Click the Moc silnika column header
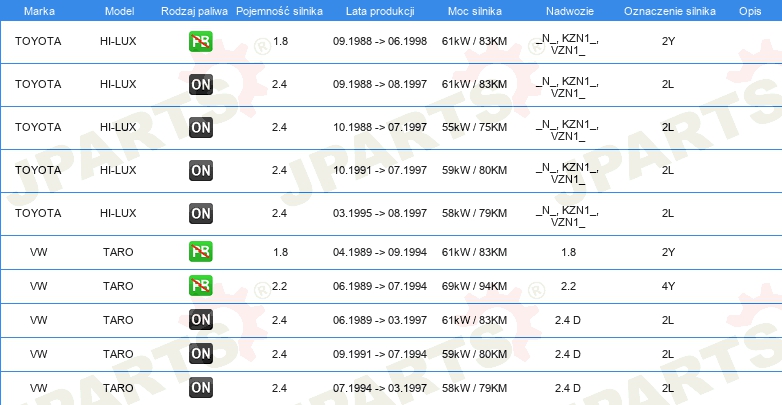 [475, 11]
